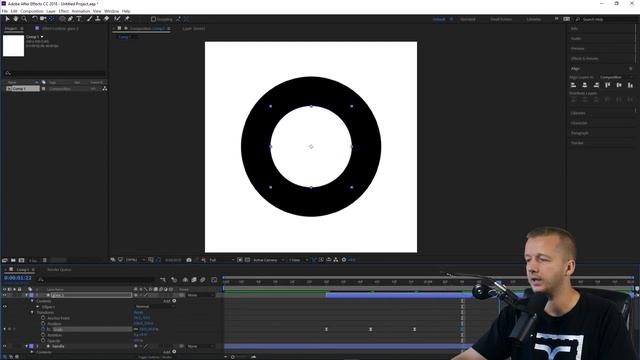Open the Graph Editor in timeline
The height and width of the screenshot is (360, 640).
214,280
